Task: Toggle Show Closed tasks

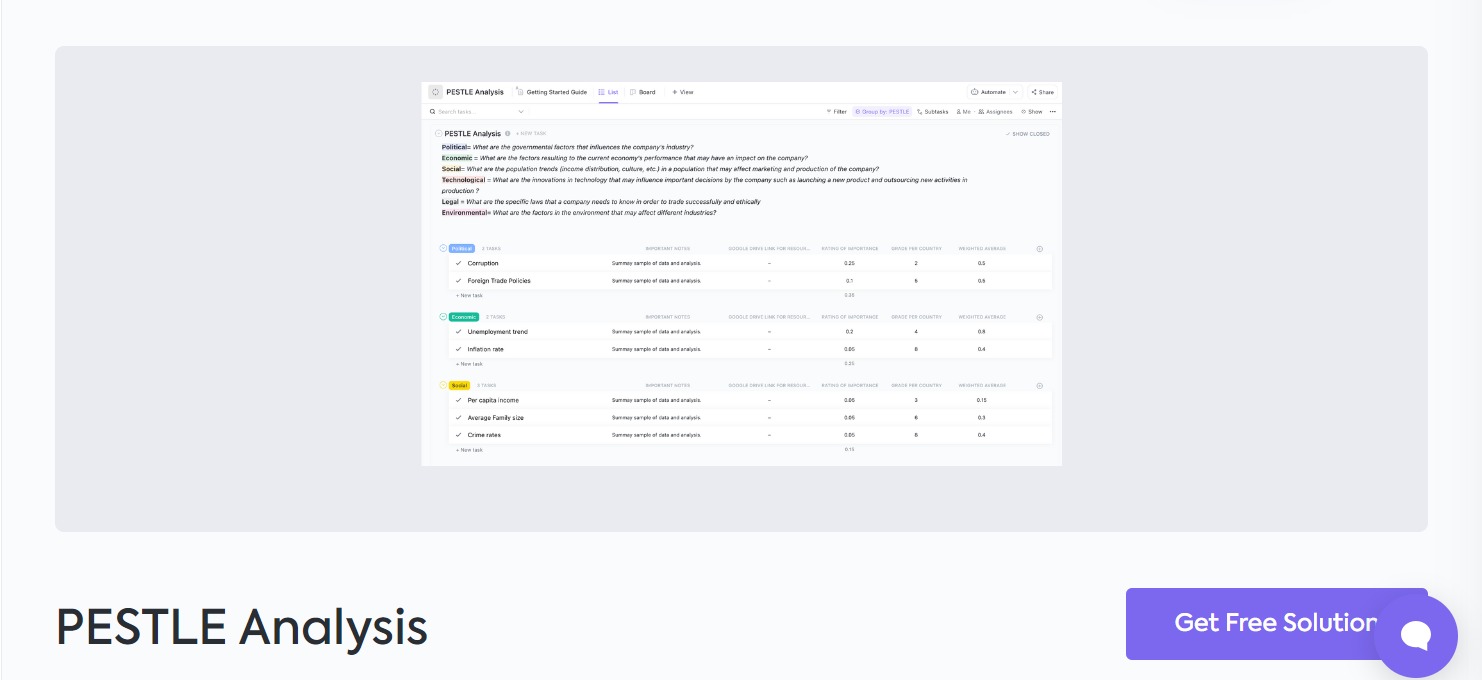Action: pos(1027,134)
